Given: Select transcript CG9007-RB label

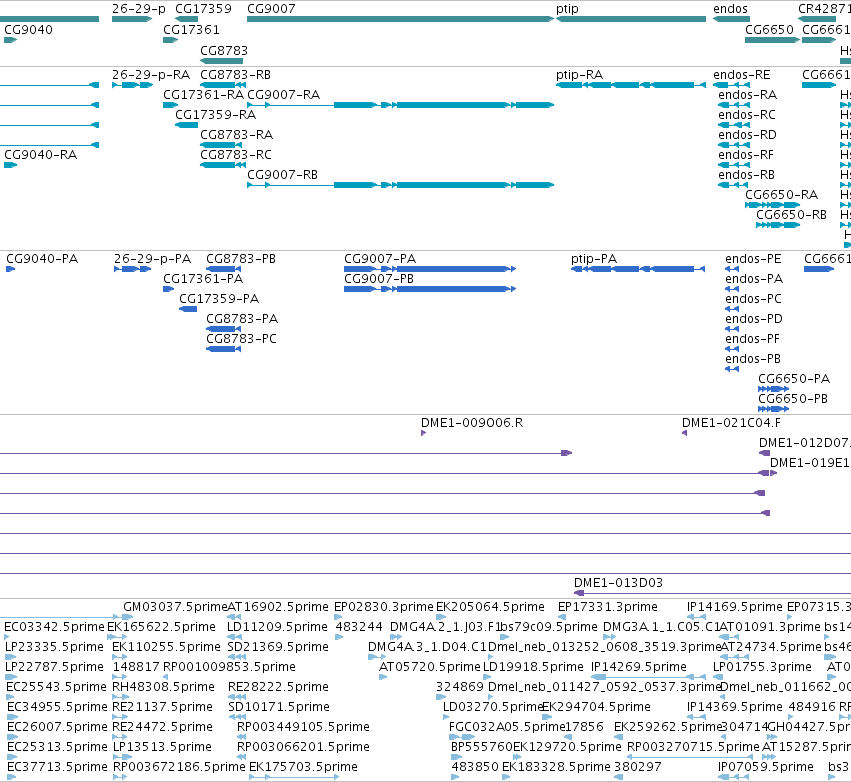Looking at the screenshot, I should coord(282,175).
